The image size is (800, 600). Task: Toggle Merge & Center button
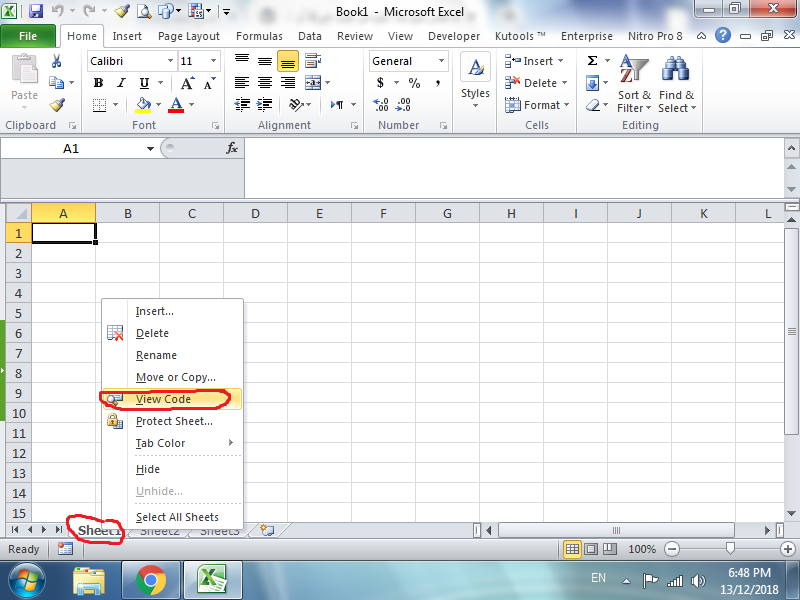tap(313, 83)
